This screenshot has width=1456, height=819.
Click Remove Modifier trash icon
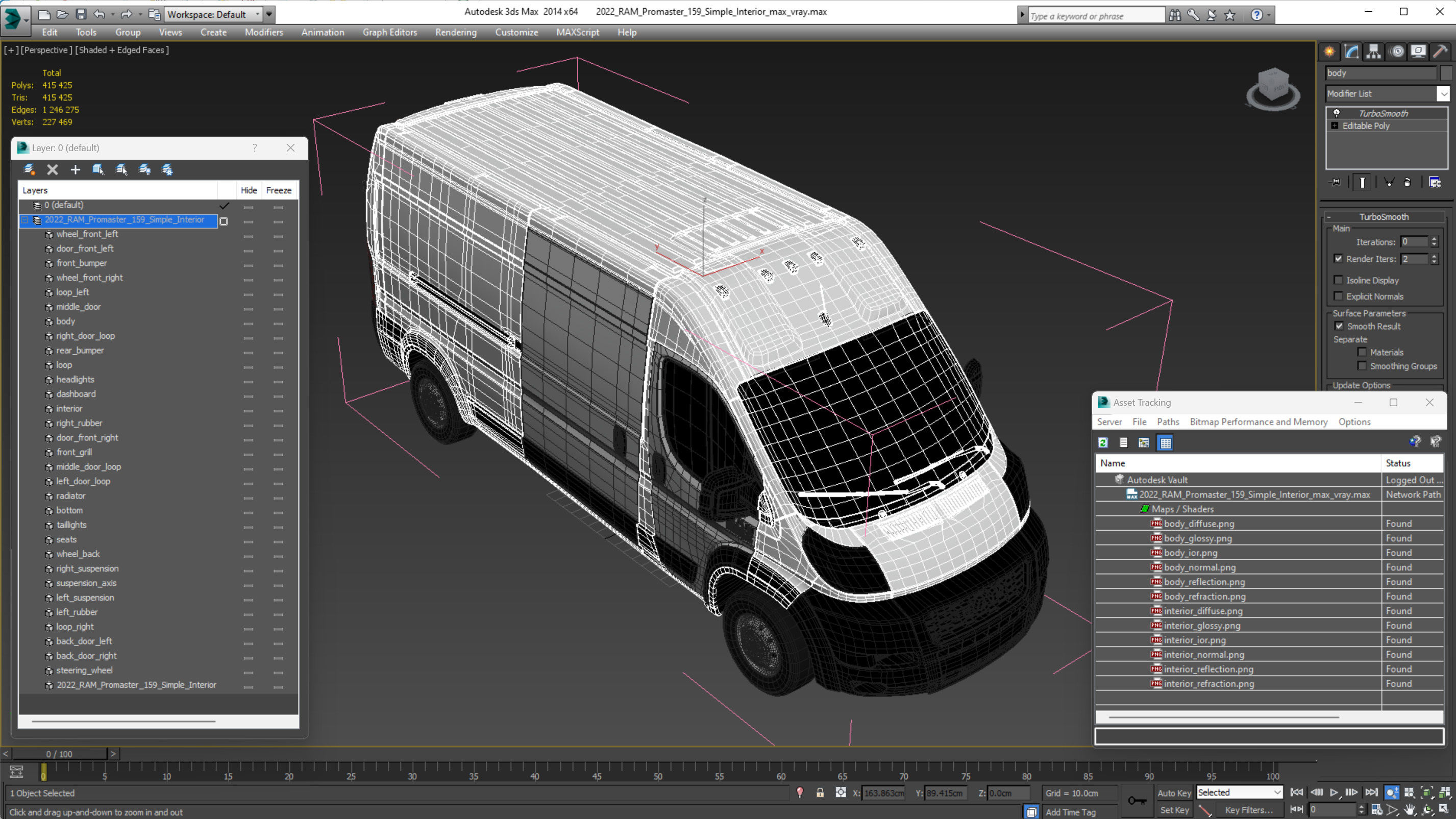[1408, 182]
